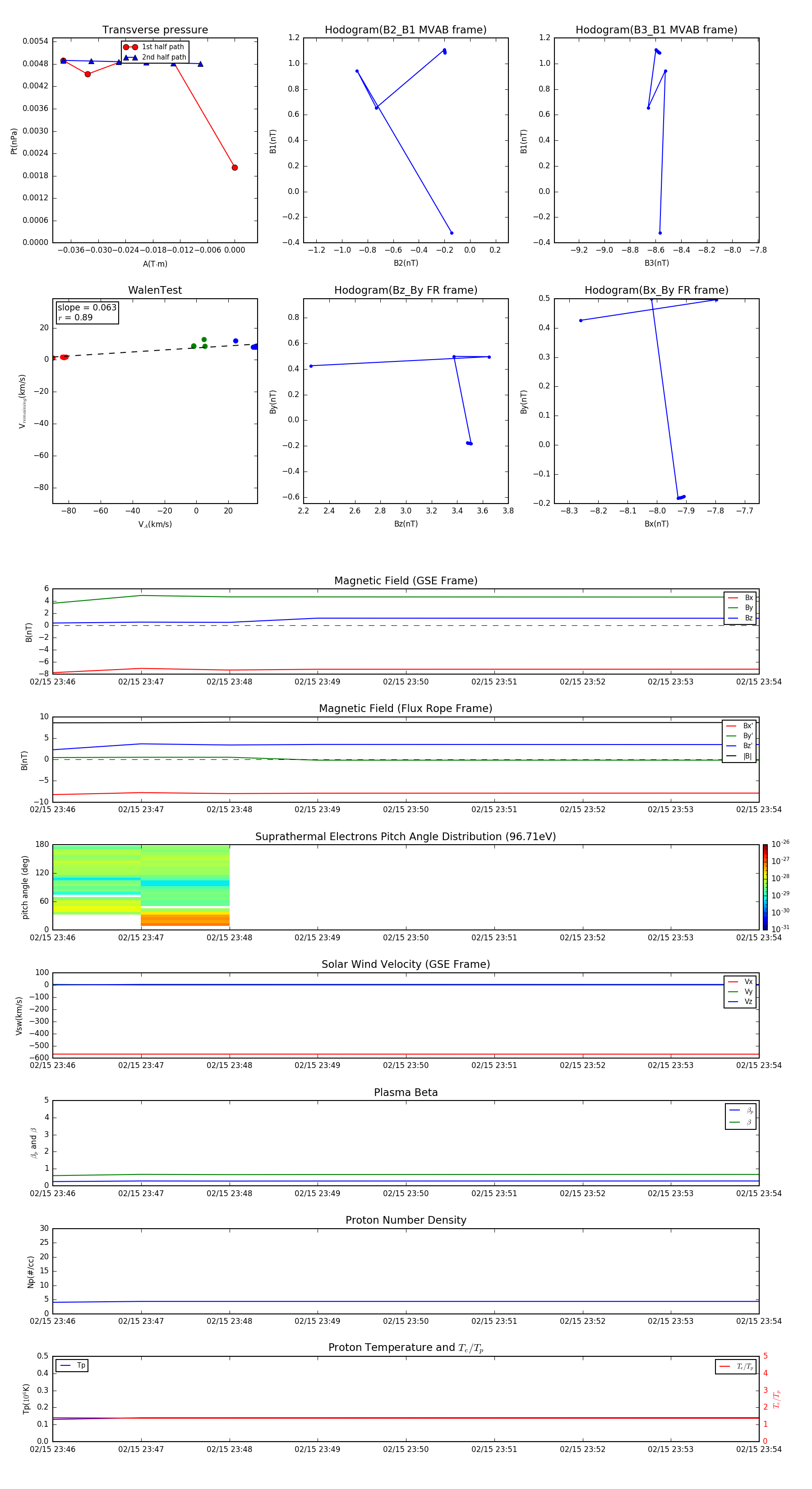This screenshot has height=1489, width=812.
Task: Click 'Hodogram(B3_B1 MVAB frame)' title
Action: click(656, 30)
